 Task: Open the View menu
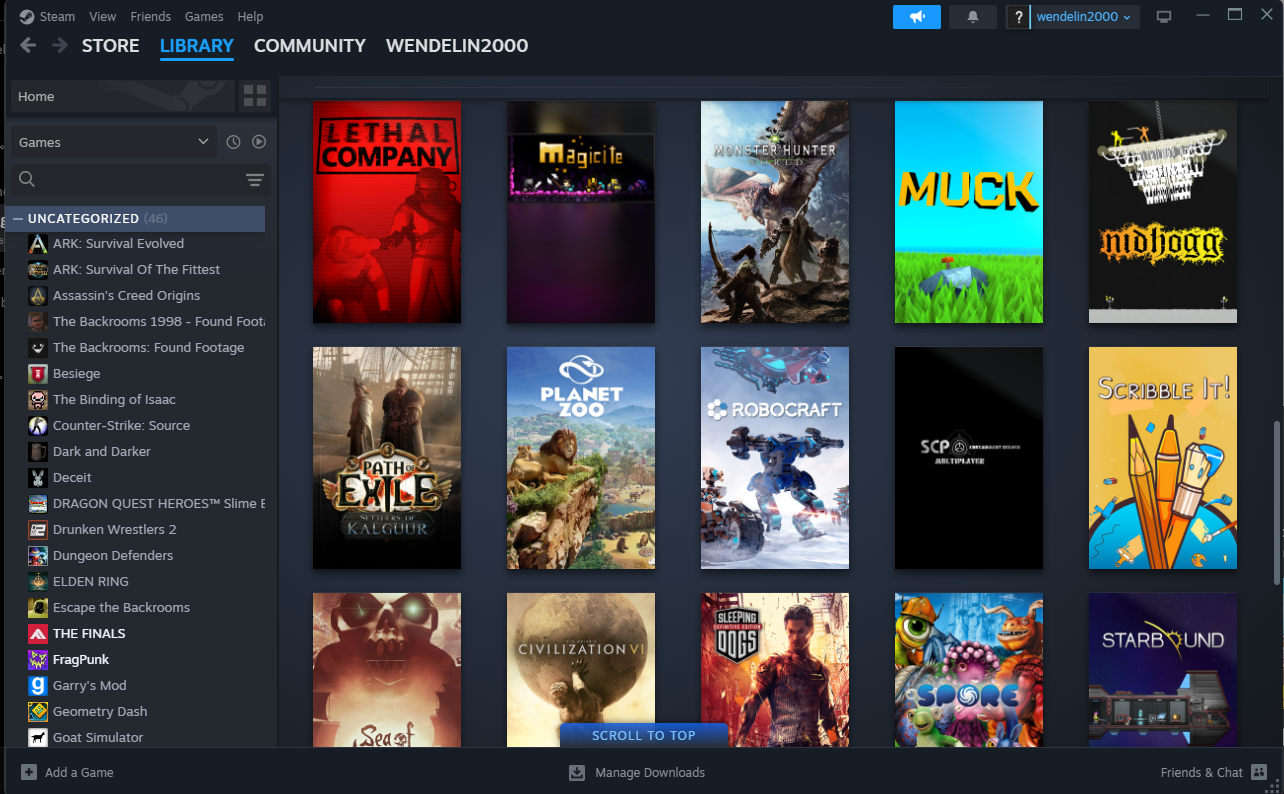[102, 17]
